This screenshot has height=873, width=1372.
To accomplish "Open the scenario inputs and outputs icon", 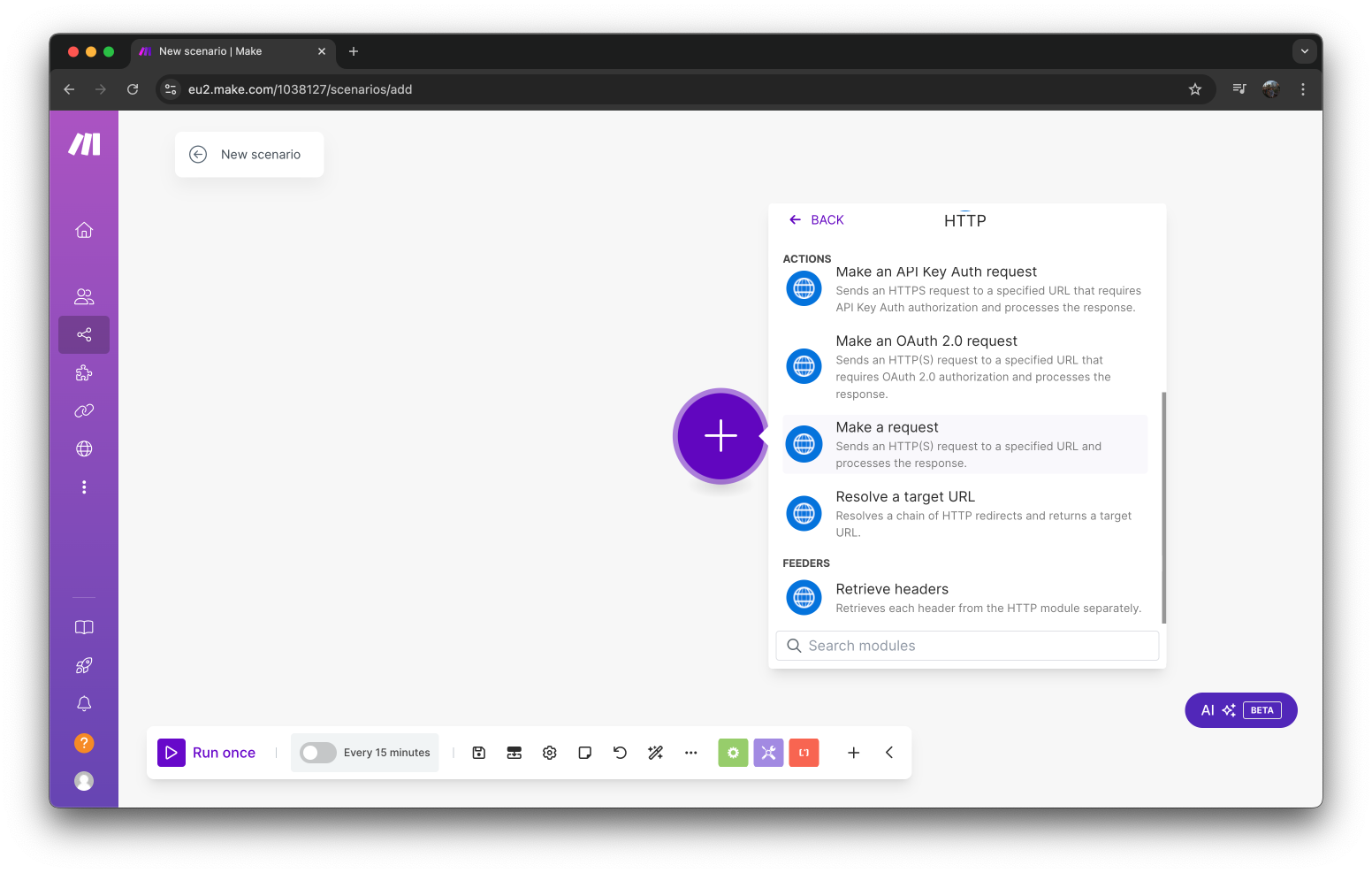I will (x=514, y=753).
